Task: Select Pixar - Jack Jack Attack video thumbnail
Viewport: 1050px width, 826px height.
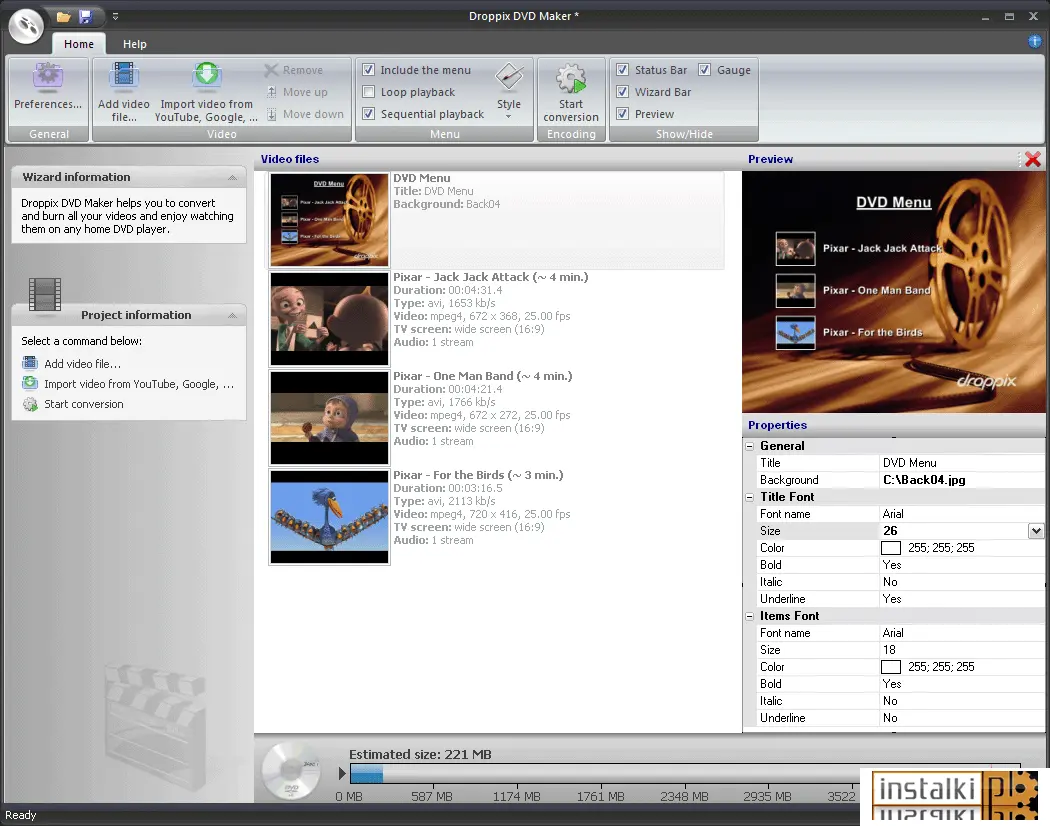Action: [329, 318]
